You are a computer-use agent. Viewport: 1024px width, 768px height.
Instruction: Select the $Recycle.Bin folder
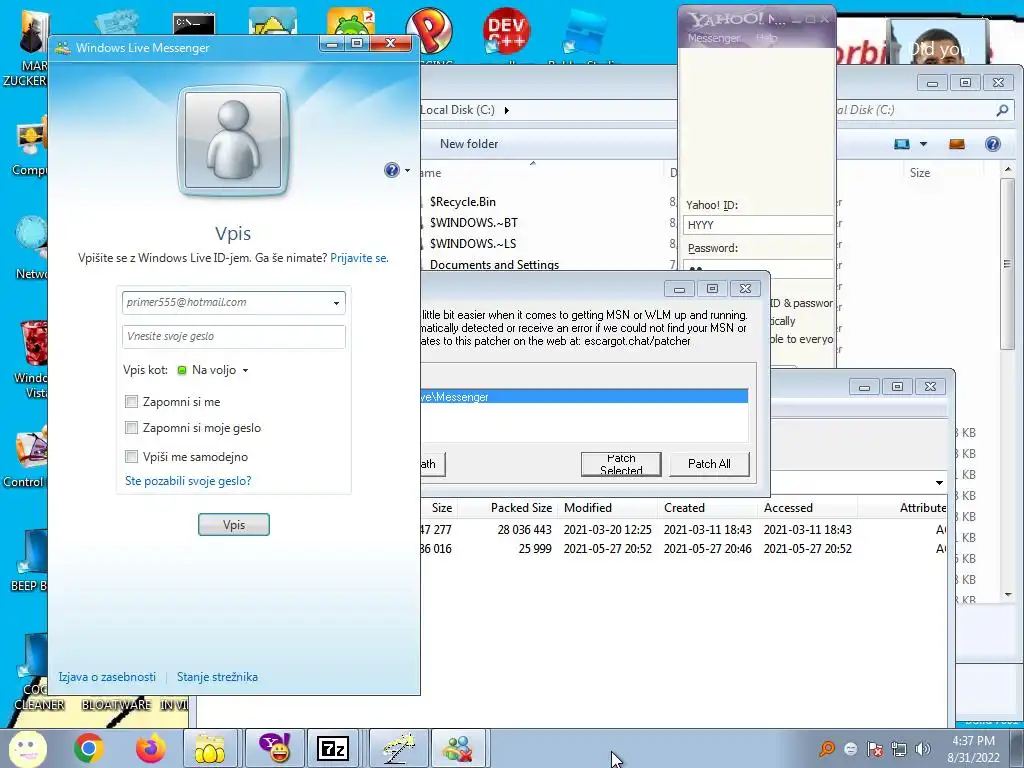pos(462,202)
